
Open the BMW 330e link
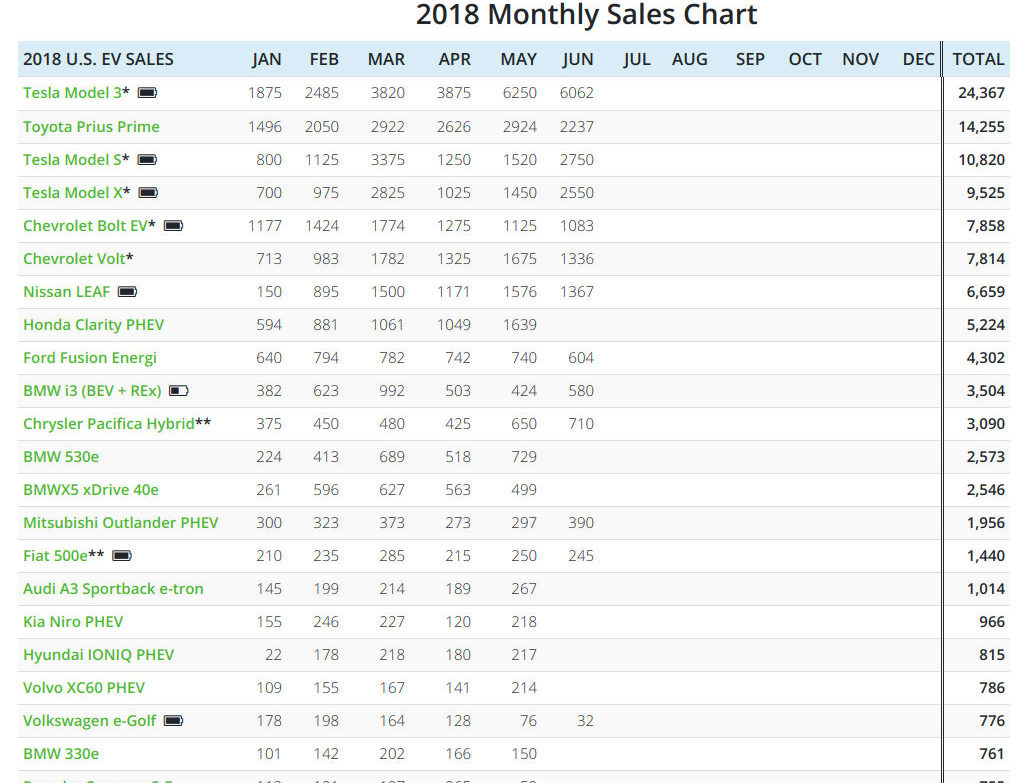click(x=61, y=754)
